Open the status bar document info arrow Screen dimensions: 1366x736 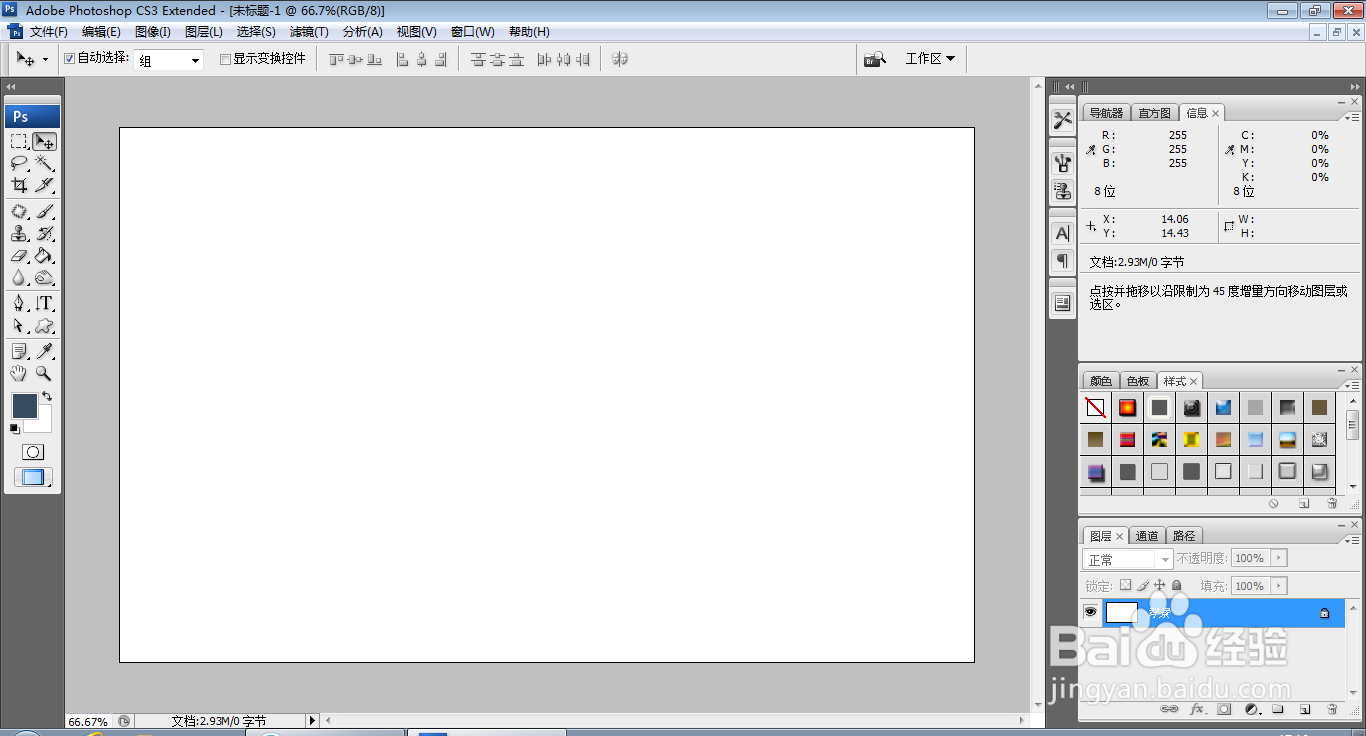(312, 720)
